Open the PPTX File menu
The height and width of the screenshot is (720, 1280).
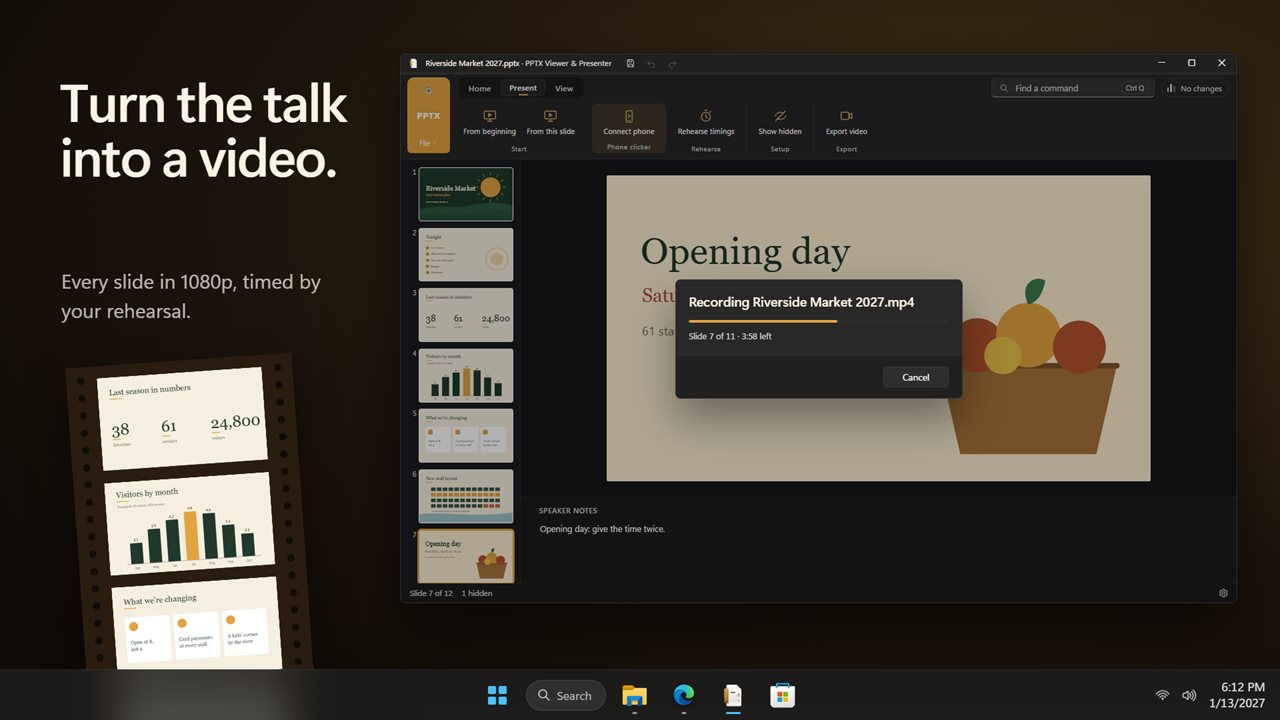[429, 116]
